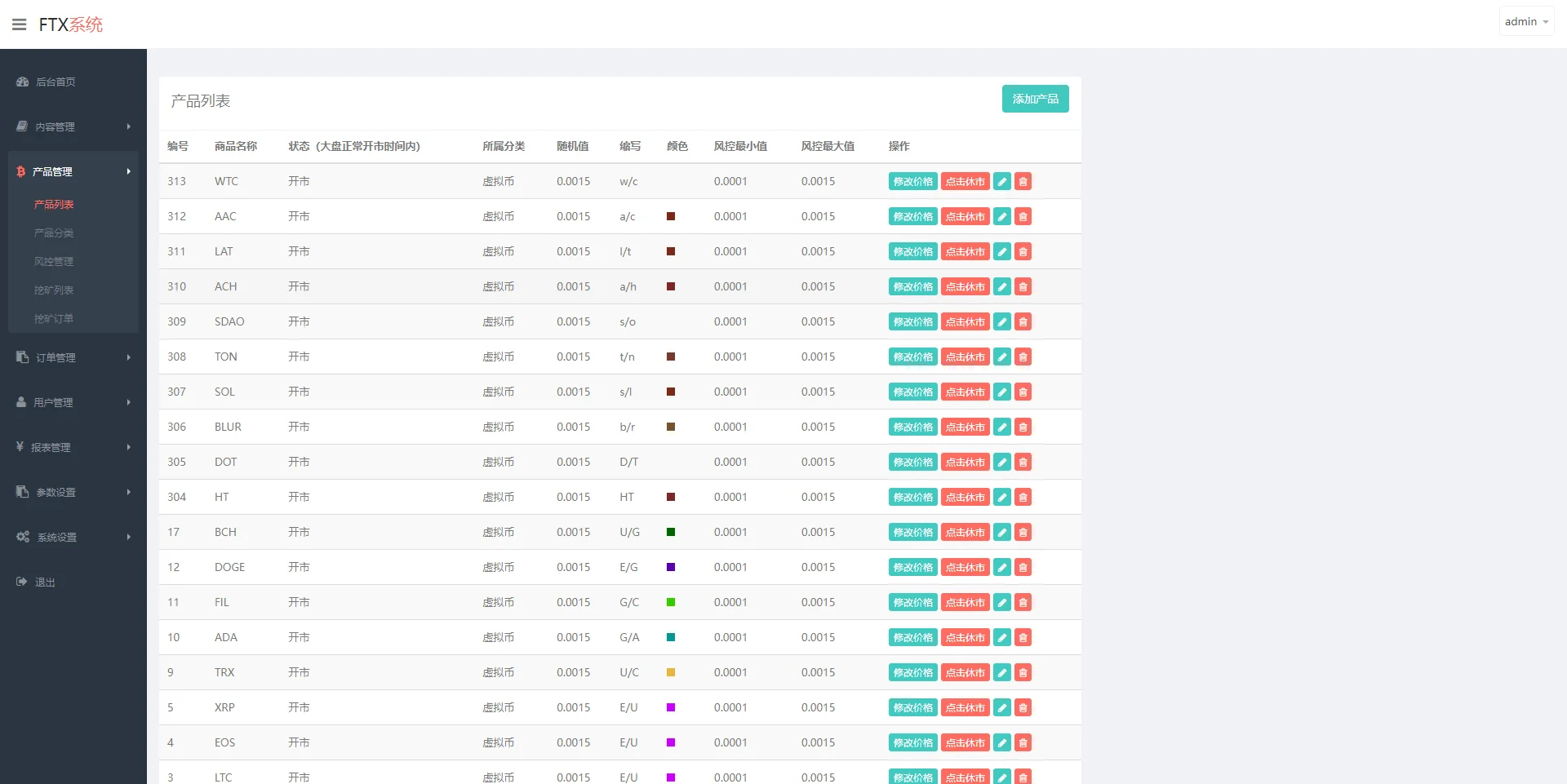Click the hamburger menu icon beside FTX系统
This screenshot has height=784, width=1567.
(20, 24)
